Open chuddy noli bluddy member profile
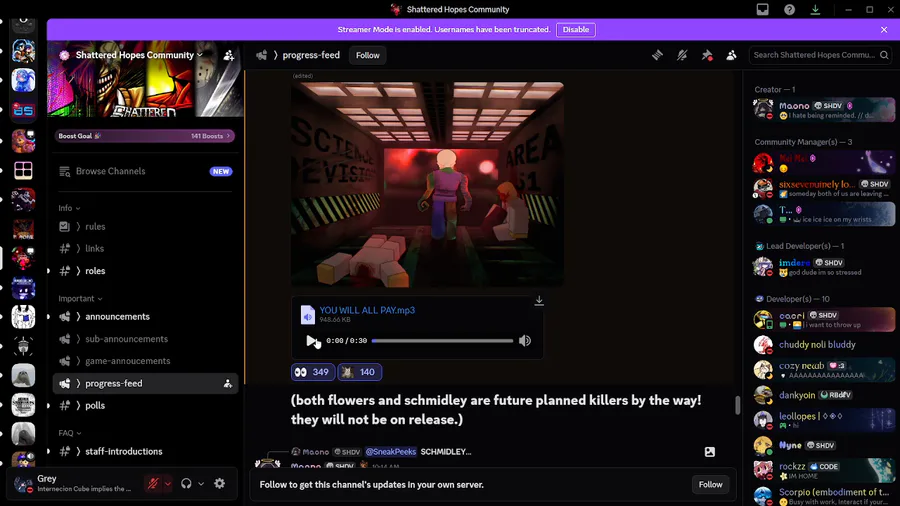 point(823,345)
